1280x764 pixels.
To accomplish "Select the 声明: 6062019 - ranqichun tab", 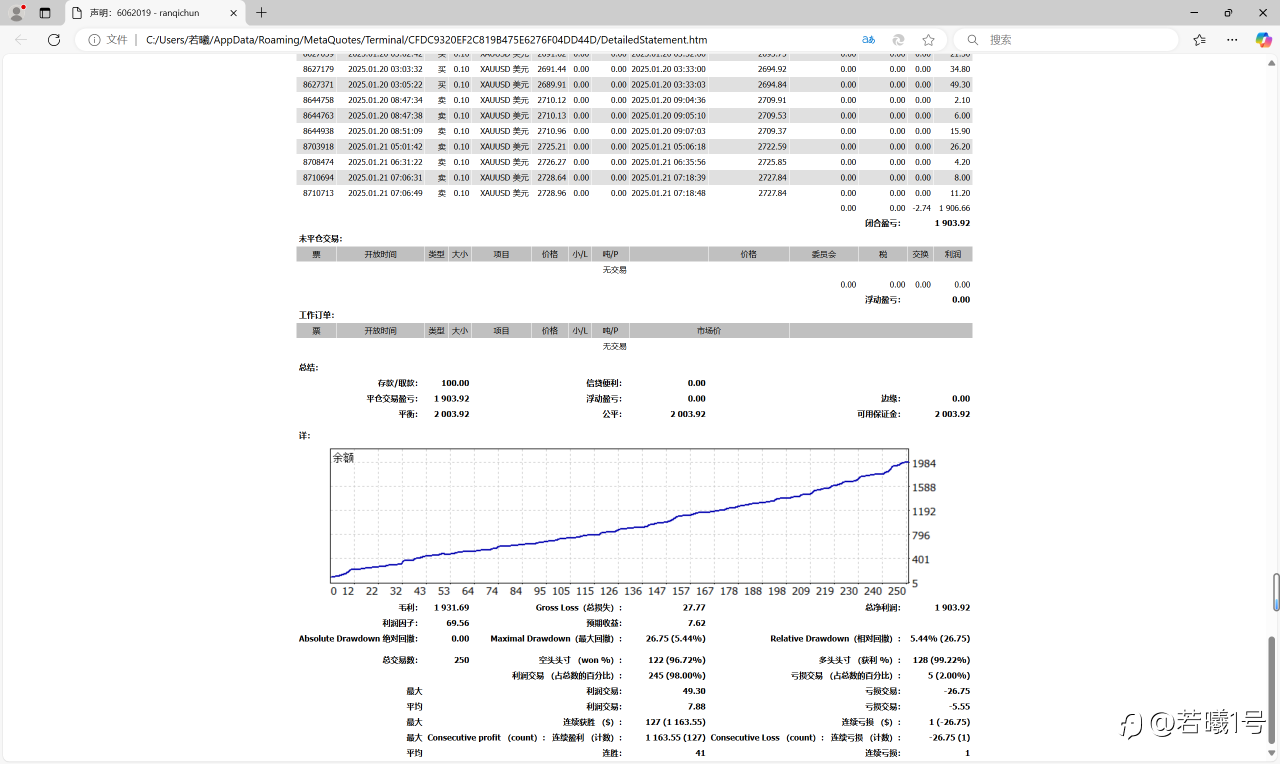I will 150,13.
